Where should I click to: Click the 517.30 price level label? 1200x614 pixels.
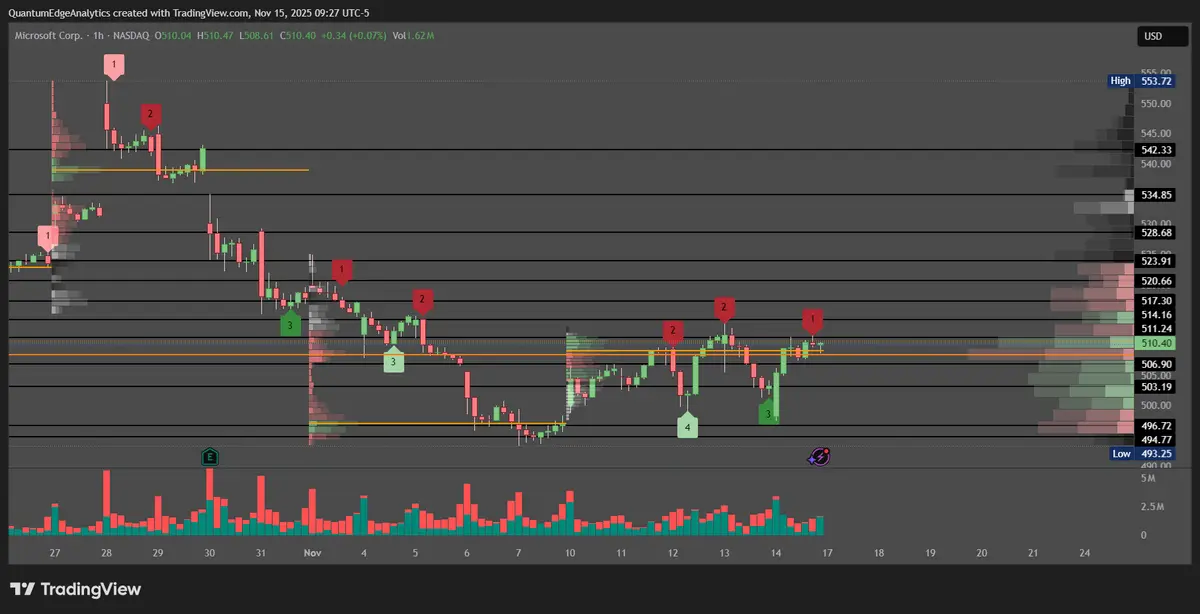(x=1156, y=301)
